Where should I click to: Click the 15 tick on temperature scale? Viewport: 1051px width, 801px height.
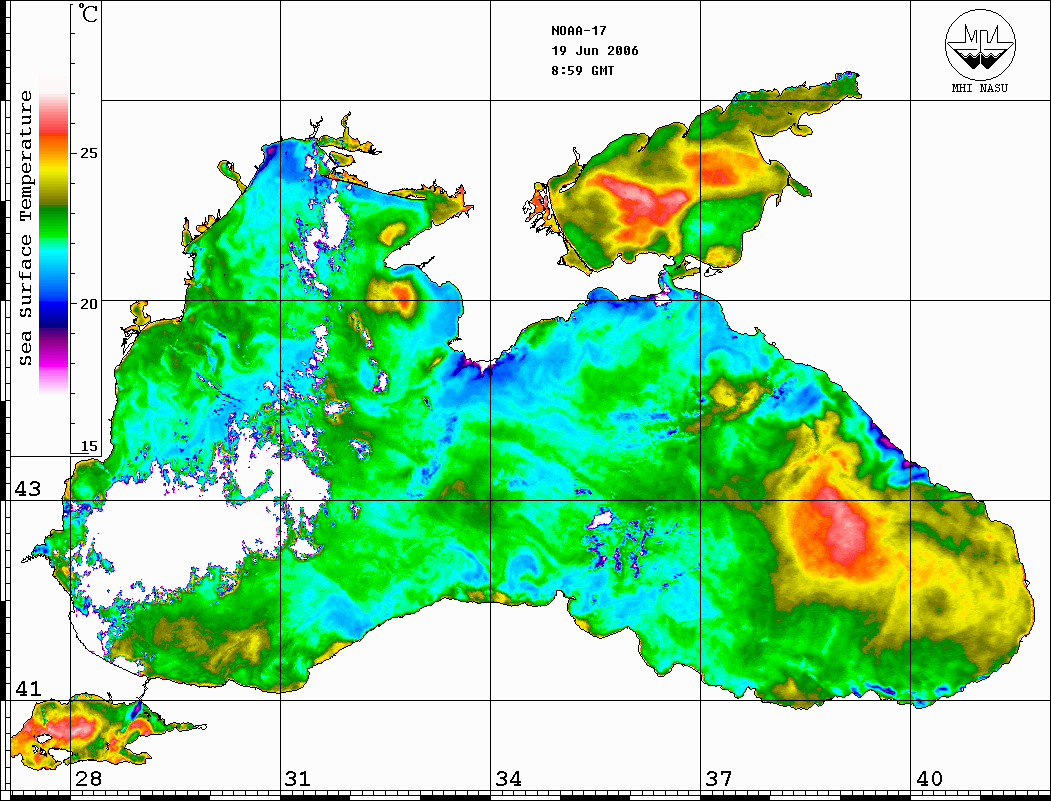88,446
